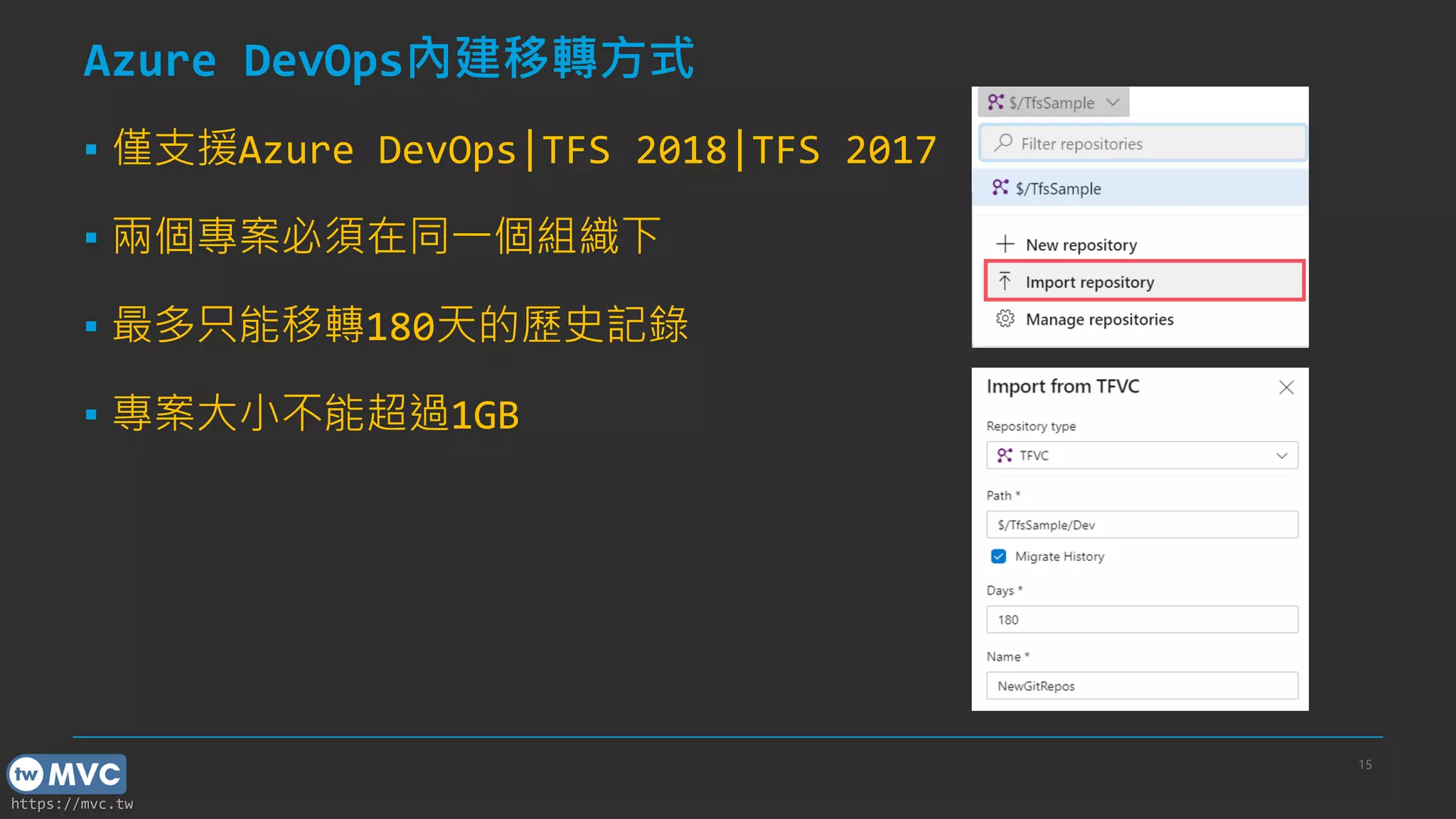Close the Import from TFVC dialog
1456x819 pixels.
(1285, 387)
